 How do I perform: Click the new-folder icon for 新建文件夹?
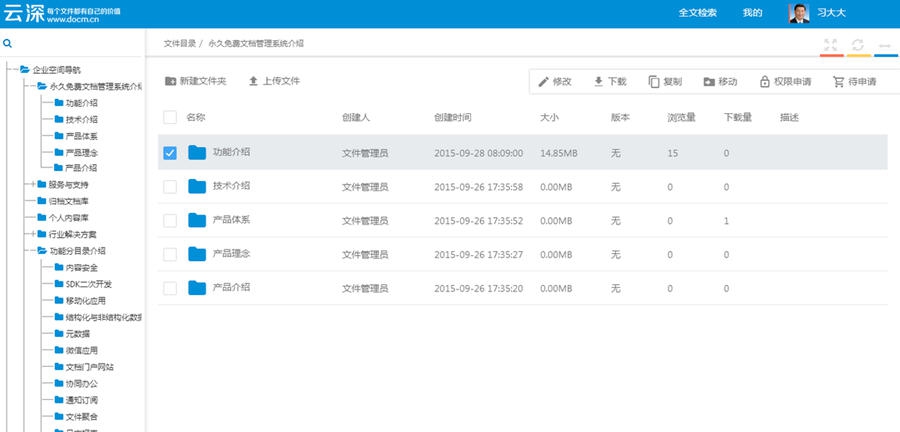click(170, 81)
